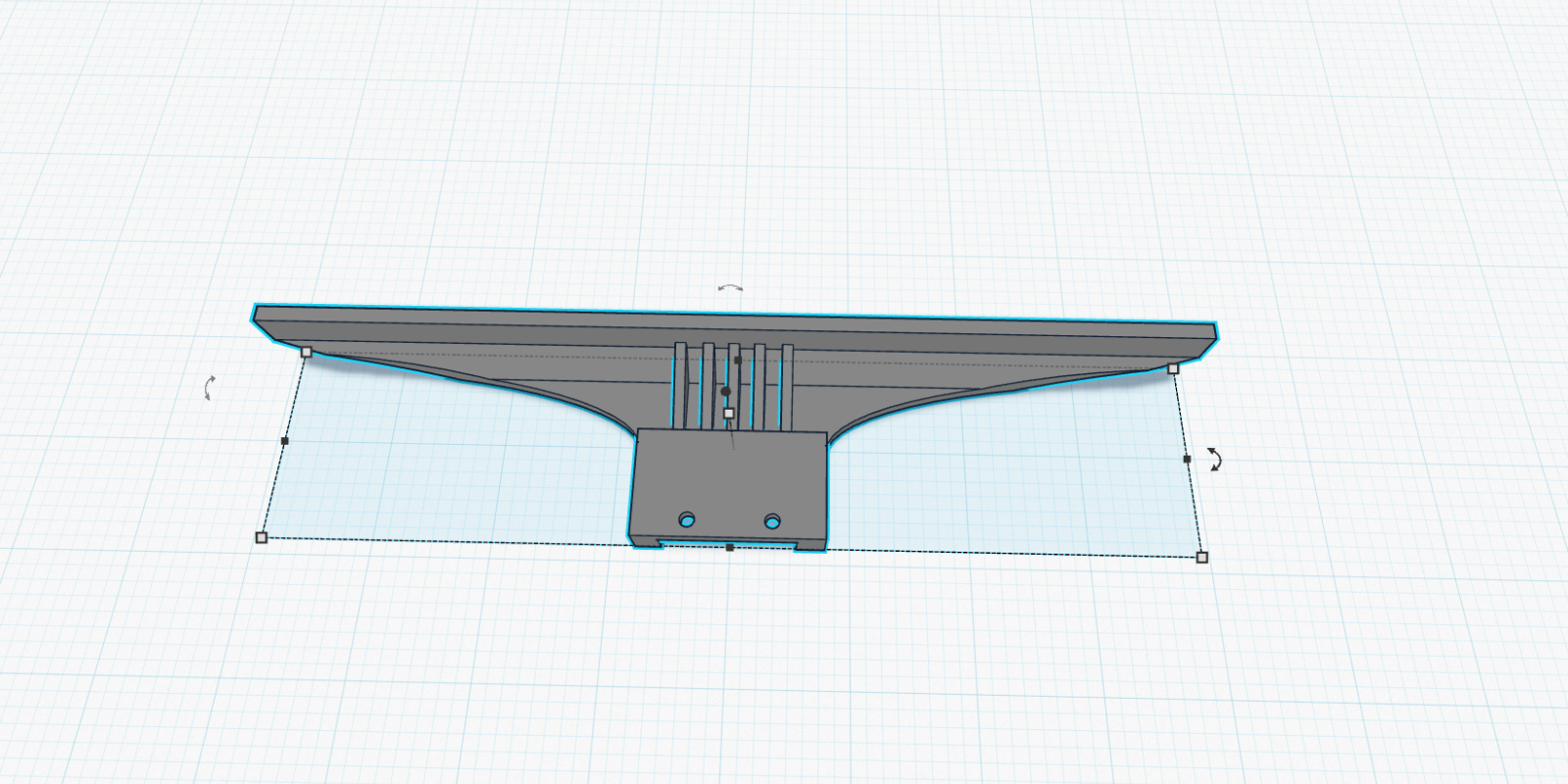Click the front-right white corner resize handle
Viewport: 1568px width, 784px height.
(1202, 558)
